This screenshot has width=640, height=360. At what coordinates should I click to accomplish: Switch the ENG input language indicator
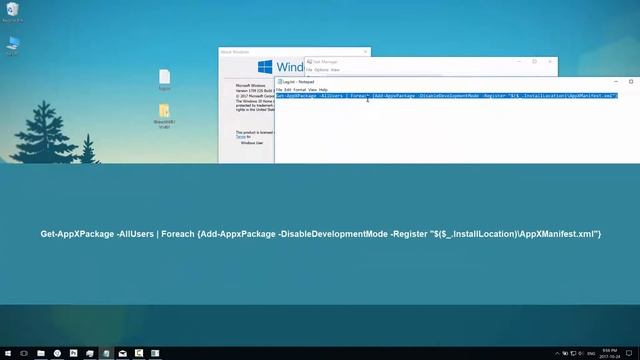click(x=591, y=353)
